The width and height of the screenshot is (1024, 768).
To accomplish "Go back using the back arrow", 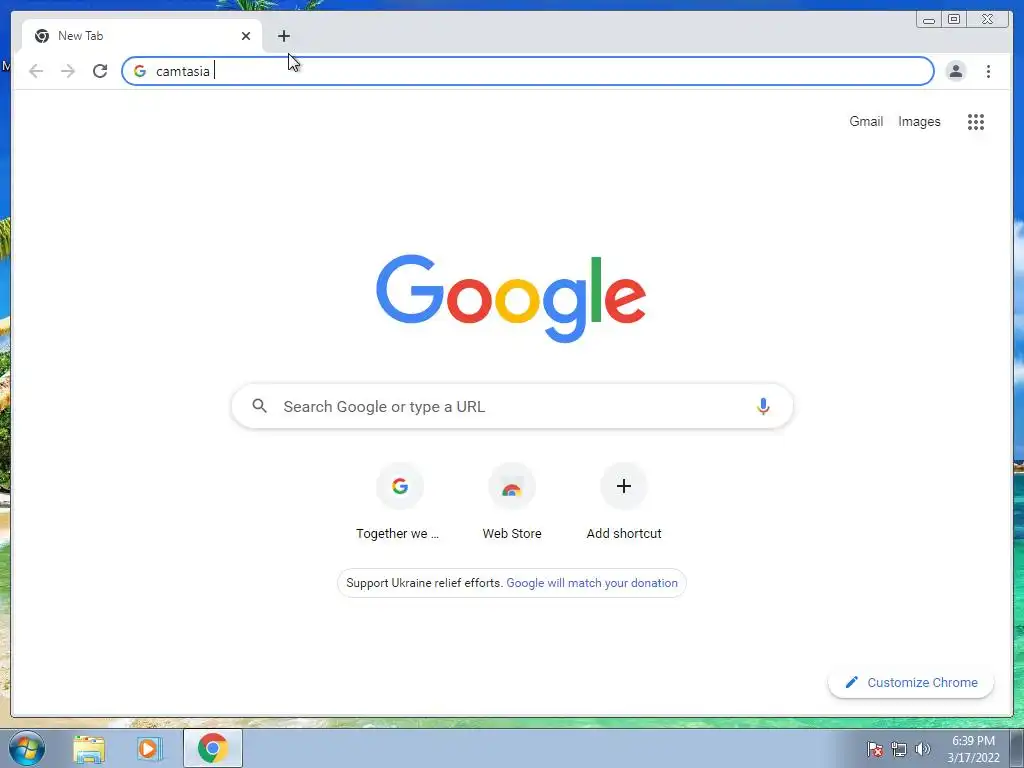I will [36, 71].
